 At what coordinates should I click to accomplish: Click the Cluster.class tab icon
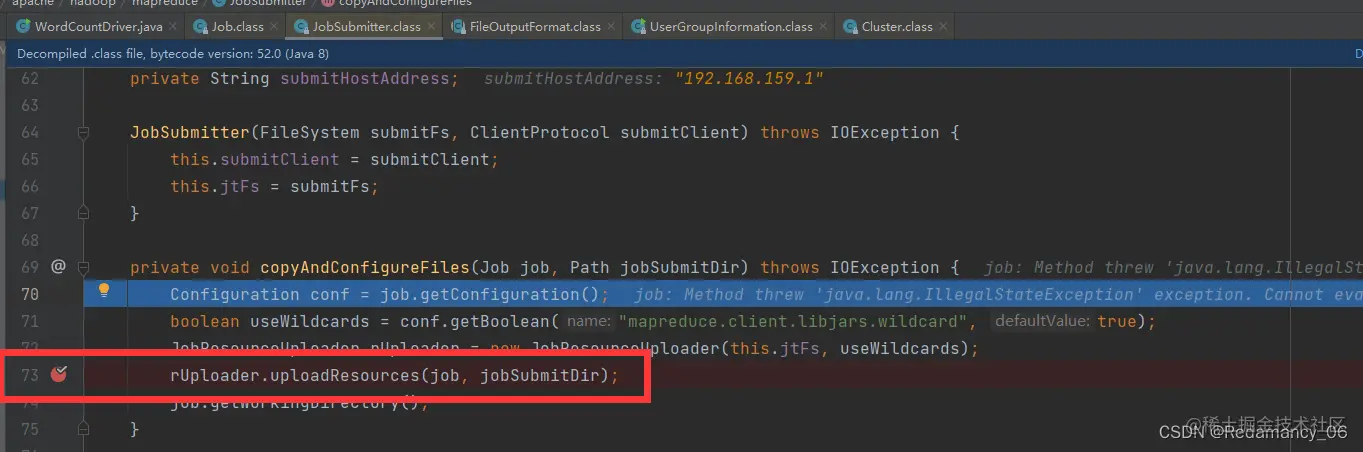850,26
